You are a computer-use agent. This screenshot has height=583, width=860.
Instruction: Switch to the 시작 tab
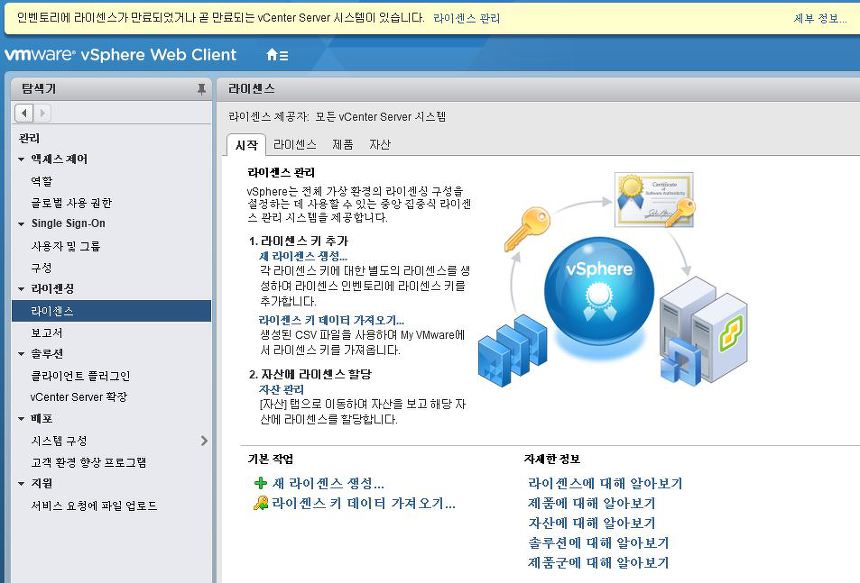(x=246, y=145)
